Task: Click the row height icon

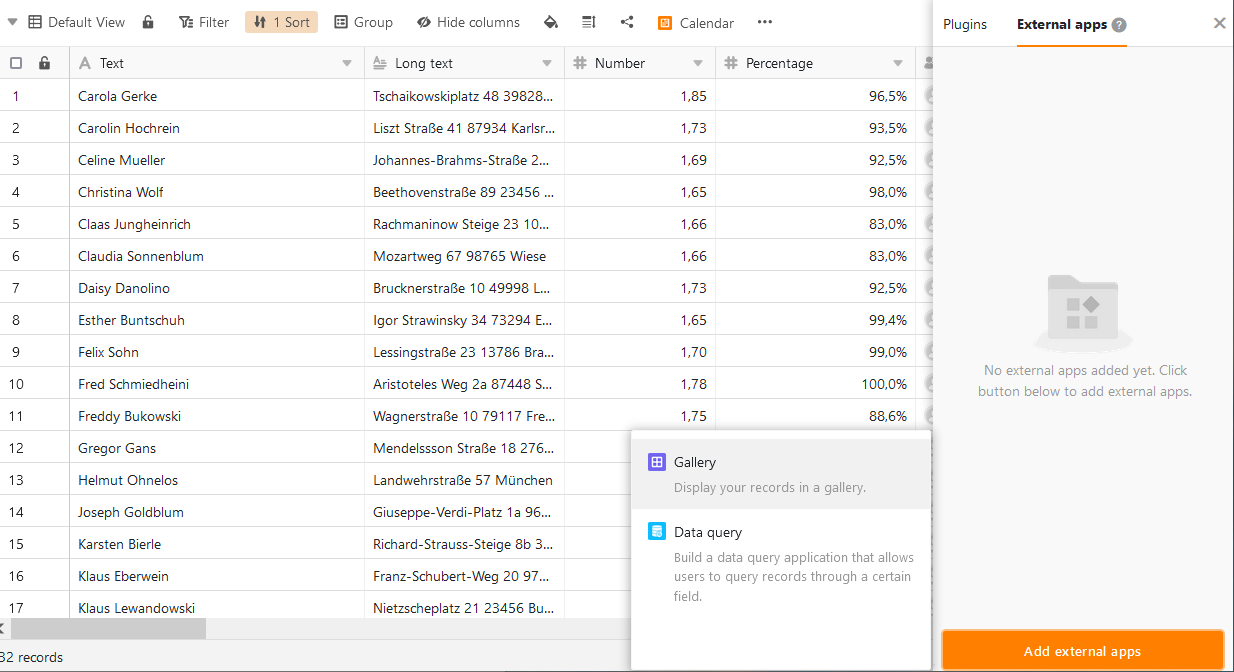Action: tap(589, 22)
